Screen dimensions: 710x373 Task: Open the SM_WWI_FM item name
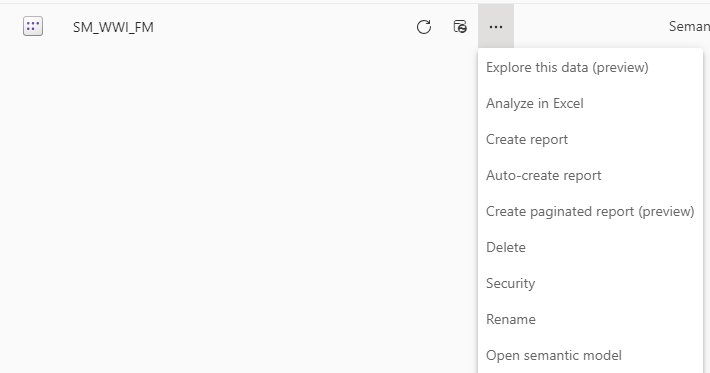(x=113, y=27)
